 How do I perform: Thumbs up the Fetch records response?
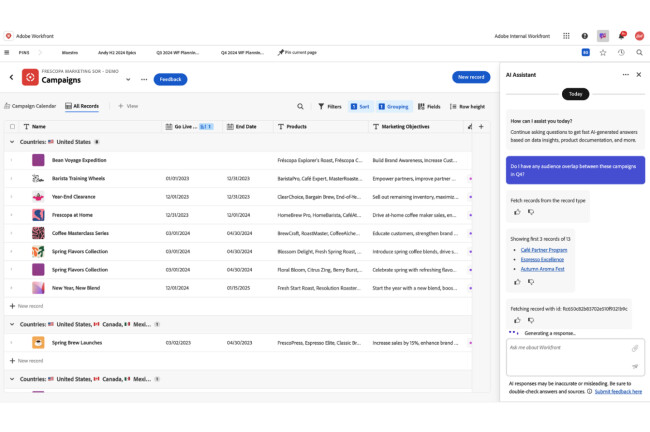[517, 212]
